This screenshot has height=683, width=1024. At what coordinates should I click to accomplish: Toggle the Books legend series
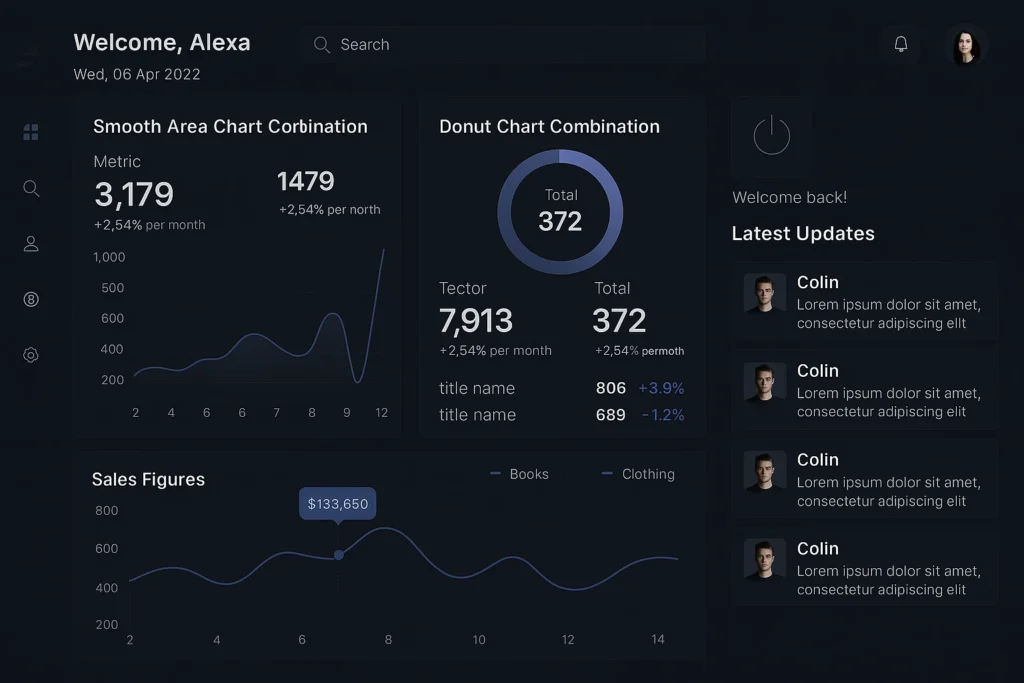pos(520,474)
